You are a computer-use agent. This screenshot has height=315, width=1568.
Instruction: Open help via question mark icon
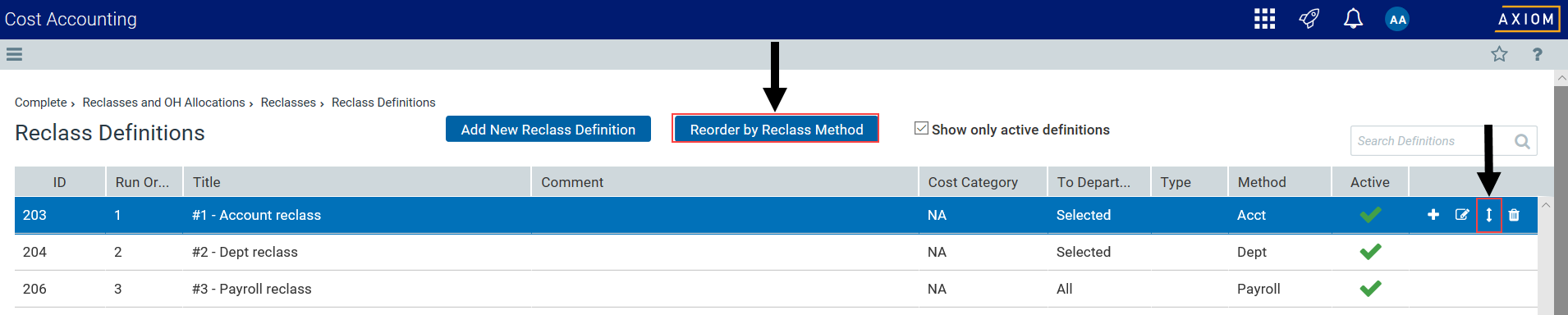[1537, 54]
